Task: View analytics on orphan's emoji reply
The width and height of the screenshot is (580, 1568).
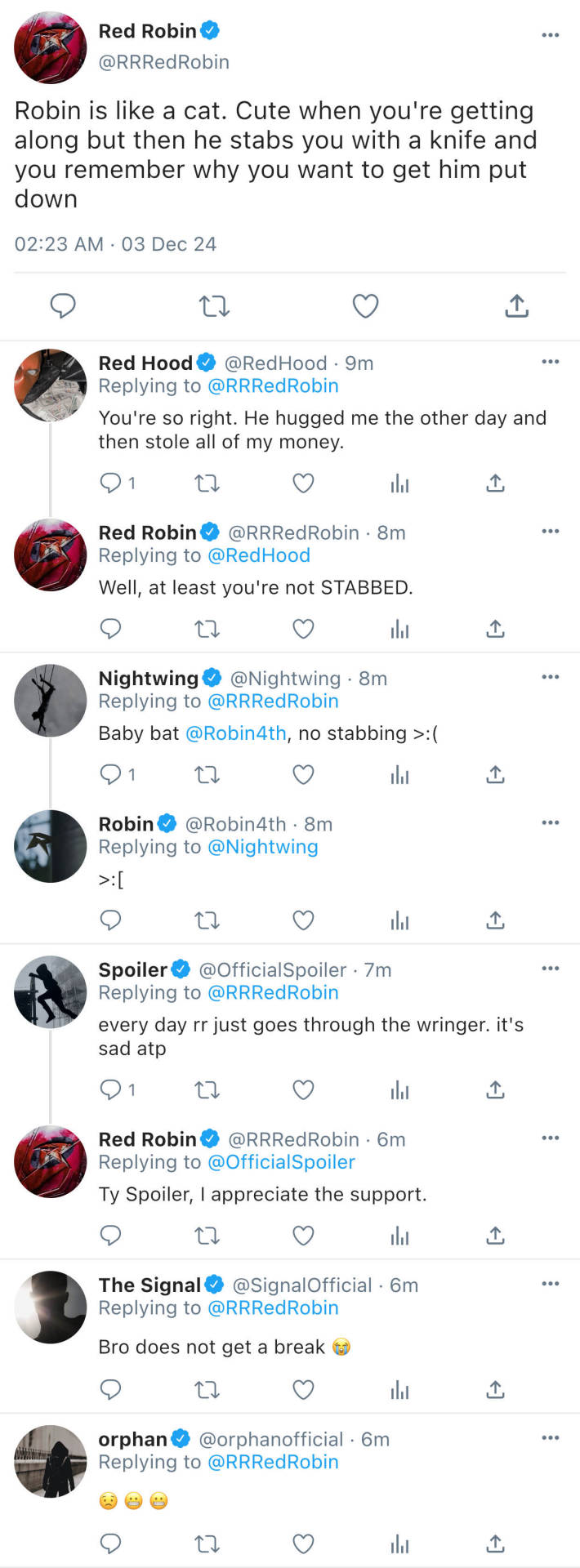Action: pos(399,1543)
